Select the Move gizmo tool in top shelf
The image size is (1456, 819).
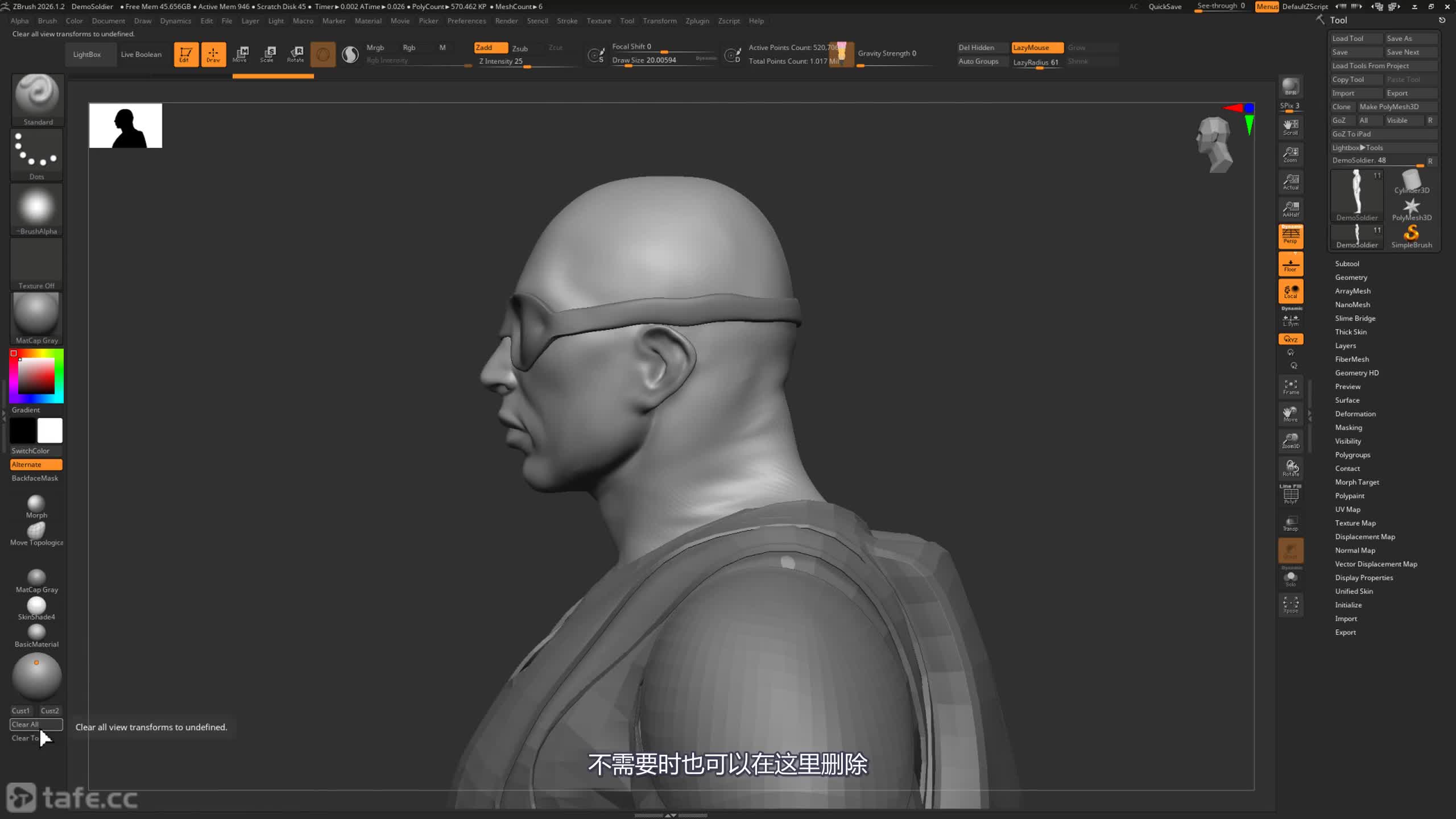pos(240,55)
